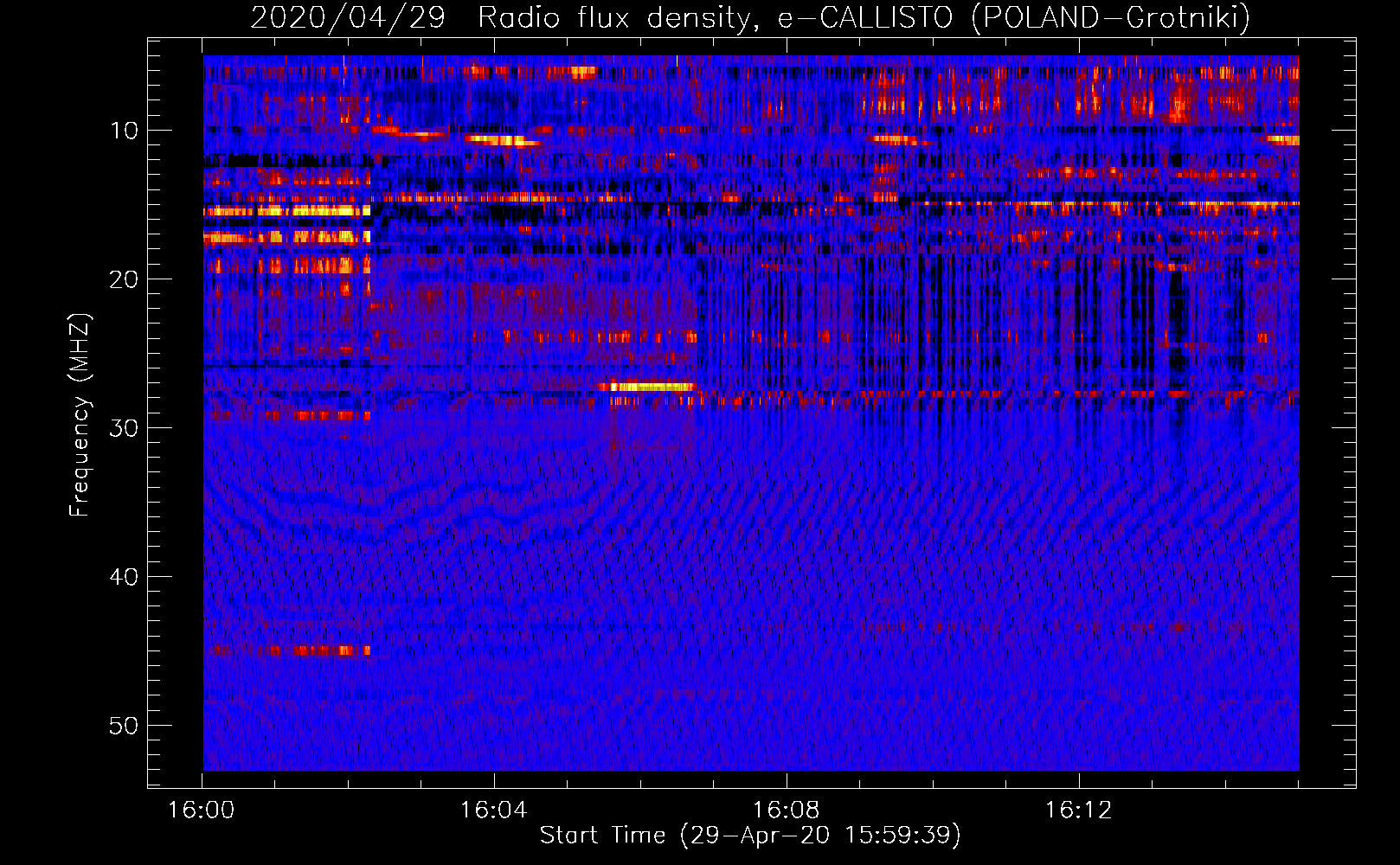Click the frequency axis tick label '20'
This screenshot has width=1400, height=865.
click(x=125, y=279)
